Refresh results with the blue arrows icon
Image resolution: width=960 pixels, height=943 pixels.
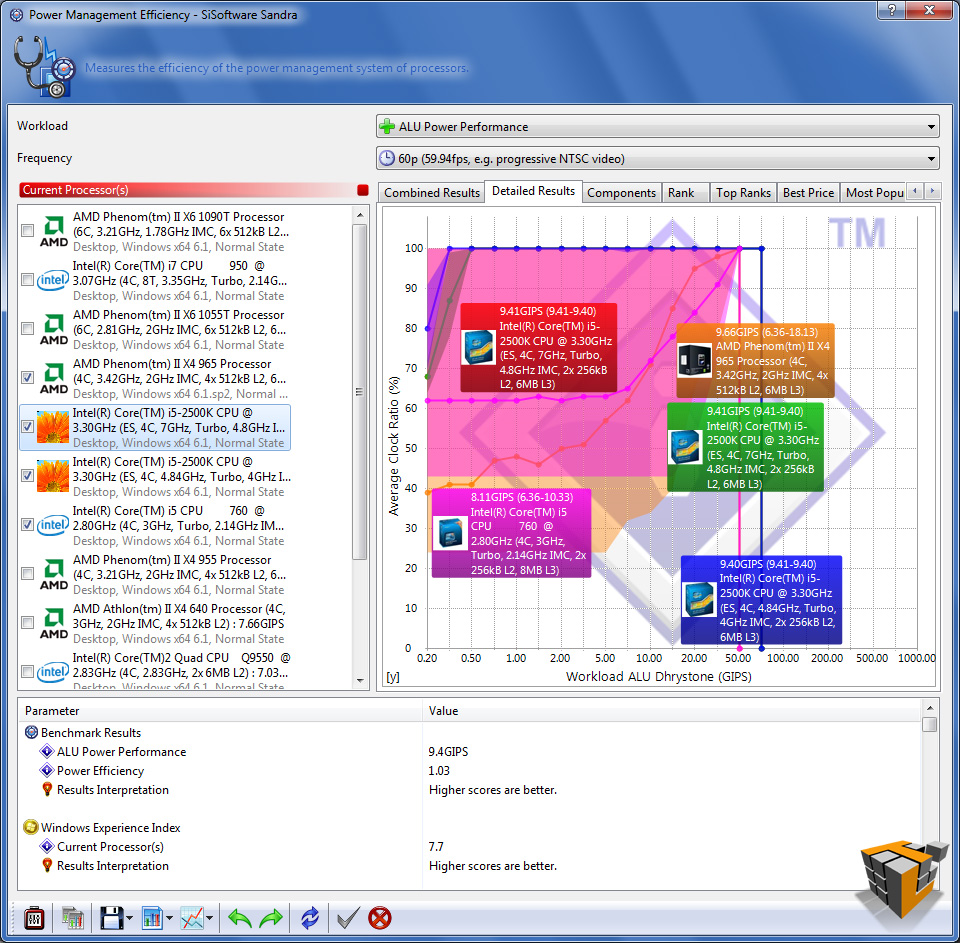(x=310, y=918)
